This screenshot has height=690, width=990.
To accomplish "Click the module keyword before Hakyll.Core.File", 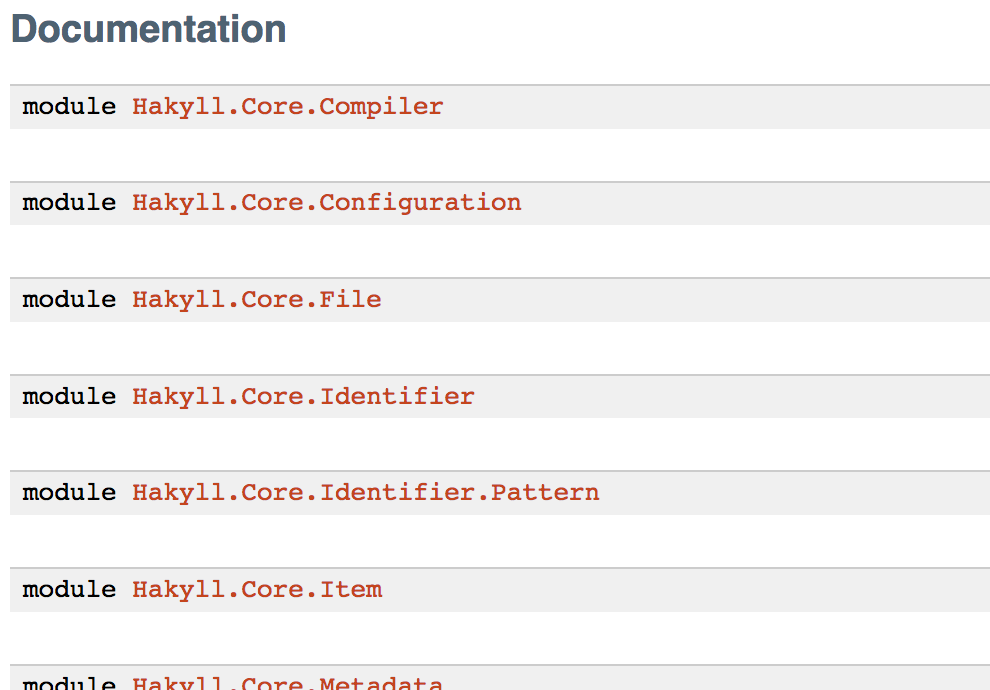I will pyautogui.click(x=69, y=300).
